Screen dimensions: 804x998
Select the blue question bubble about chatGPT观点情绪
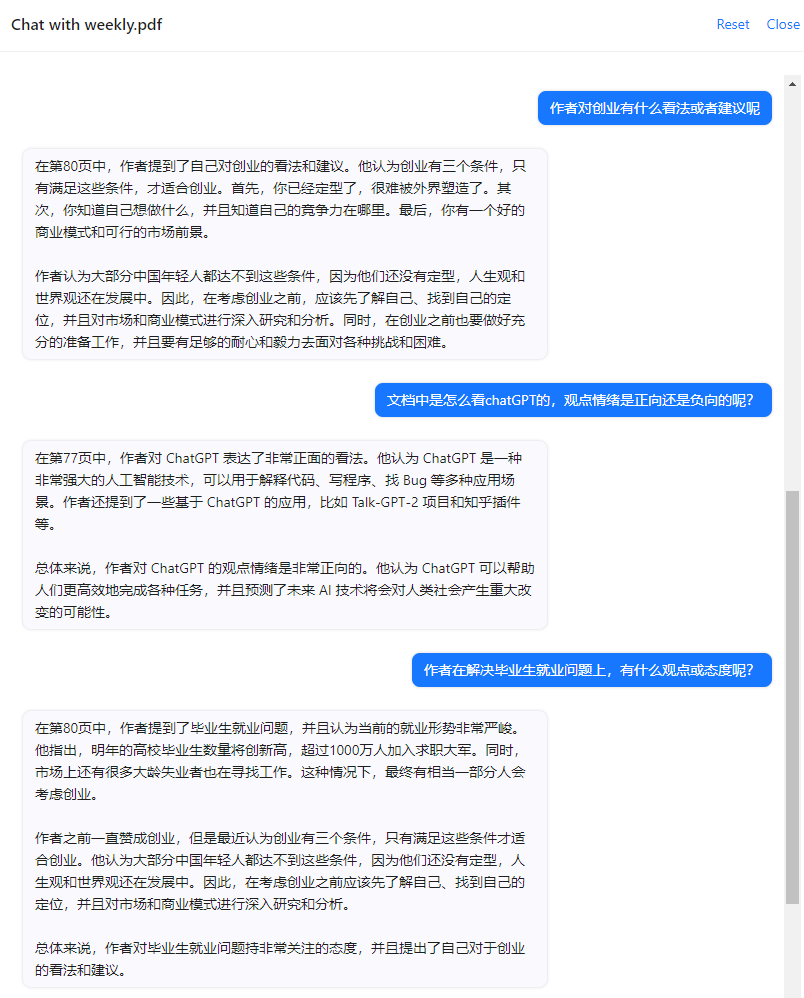click(573, 400)
